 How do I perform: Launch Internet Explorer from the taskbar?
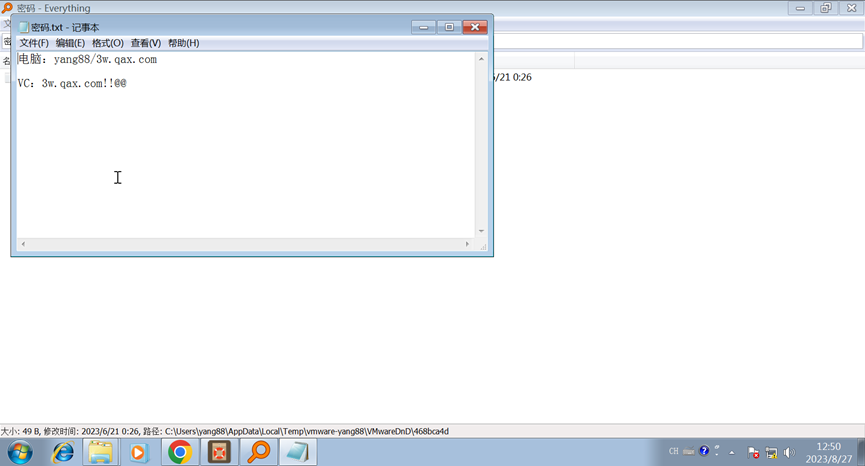click(61, 452)
